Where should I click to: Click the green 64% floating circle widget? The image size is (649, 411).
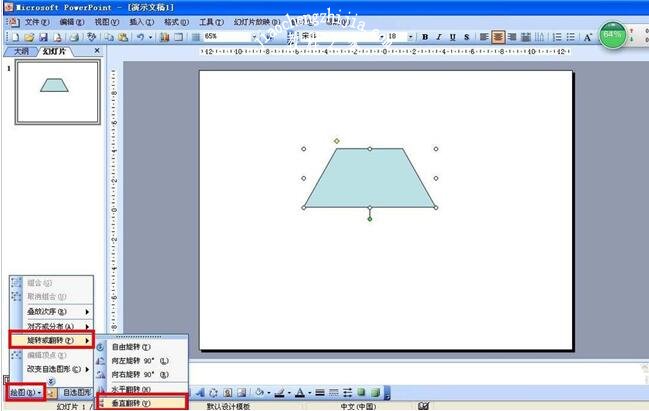tap(613, 35)
